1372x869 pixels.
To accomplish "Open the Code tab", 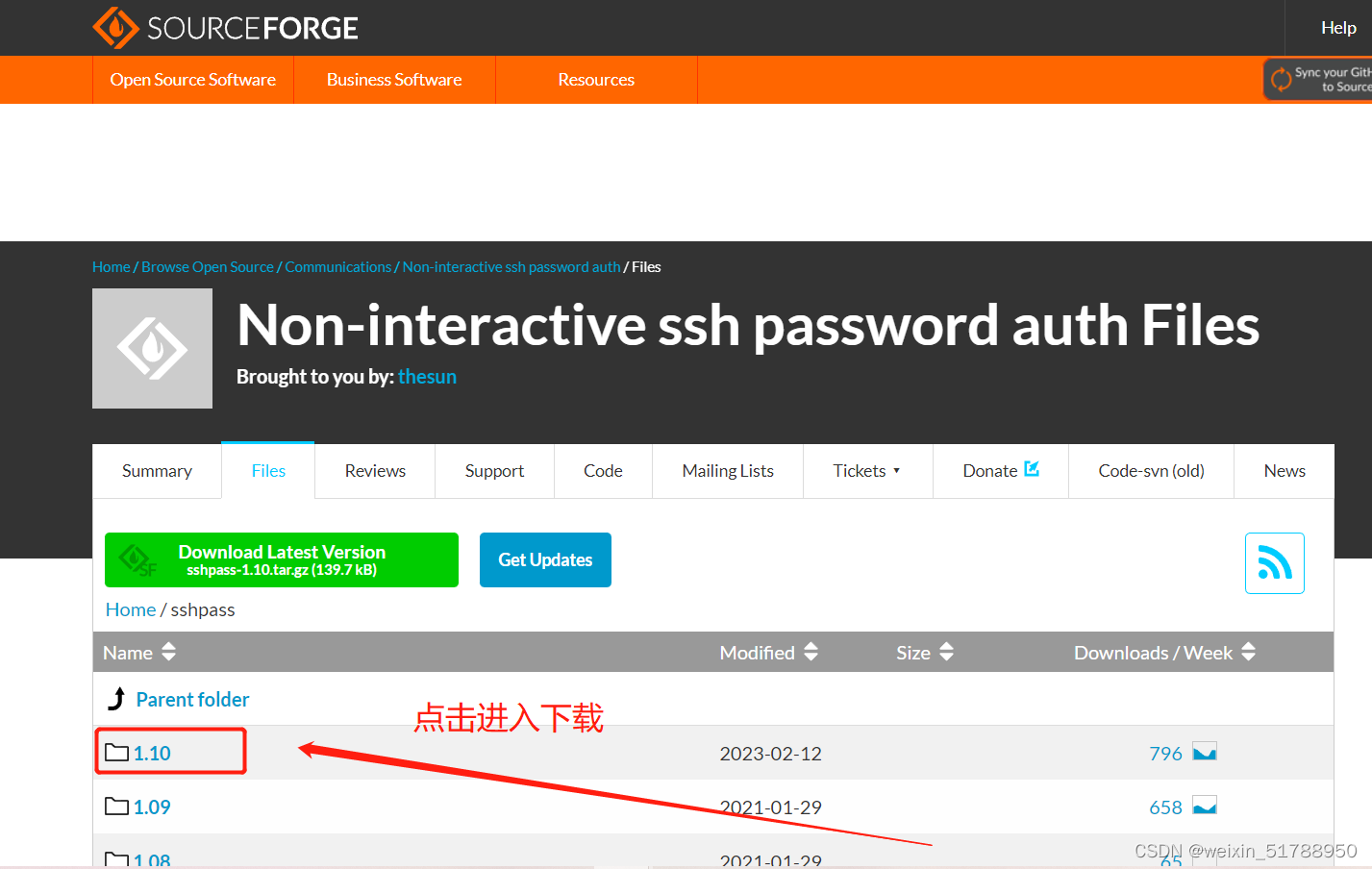I will [x=603, y=471].
